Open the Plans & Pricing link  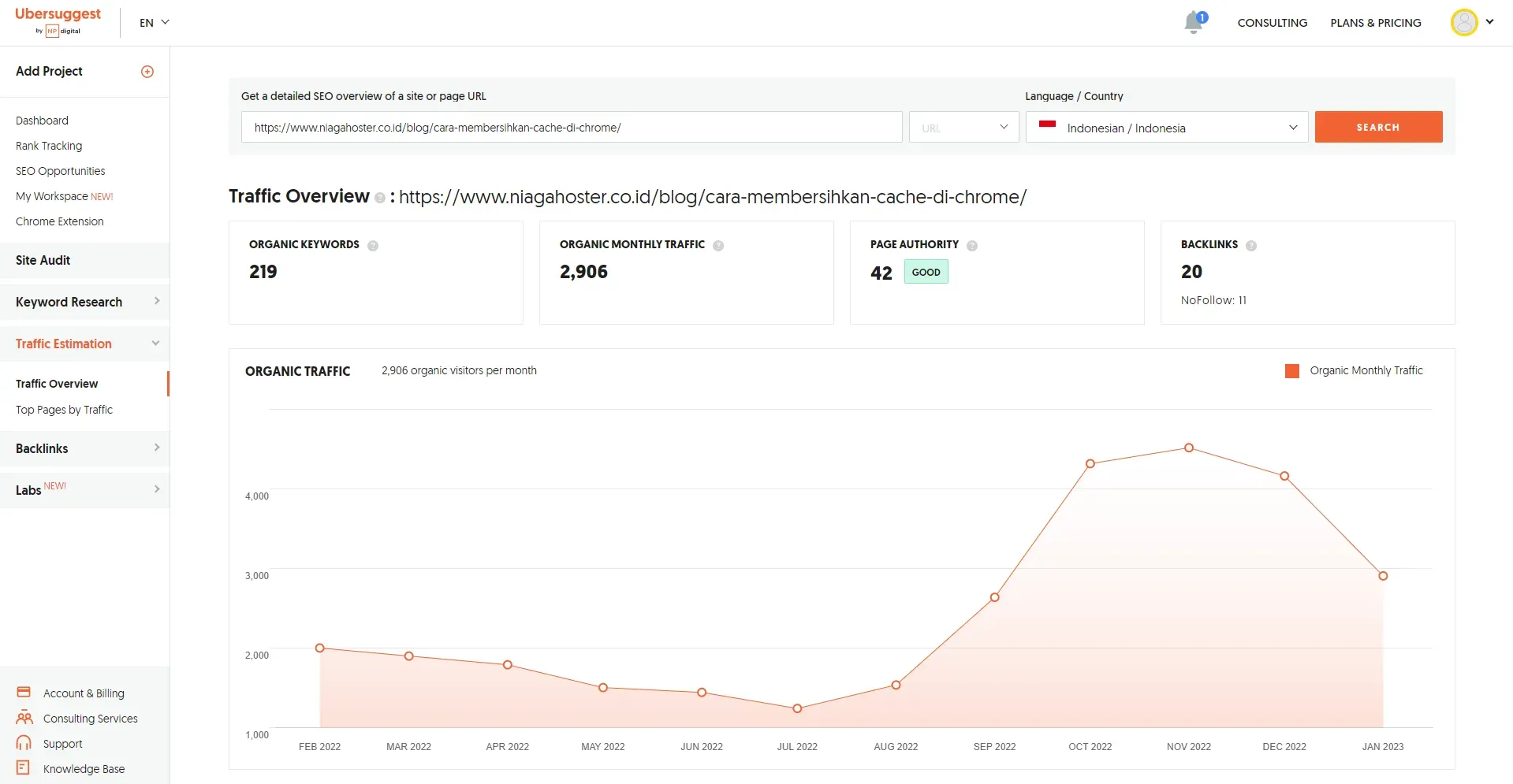point(1375,23)
